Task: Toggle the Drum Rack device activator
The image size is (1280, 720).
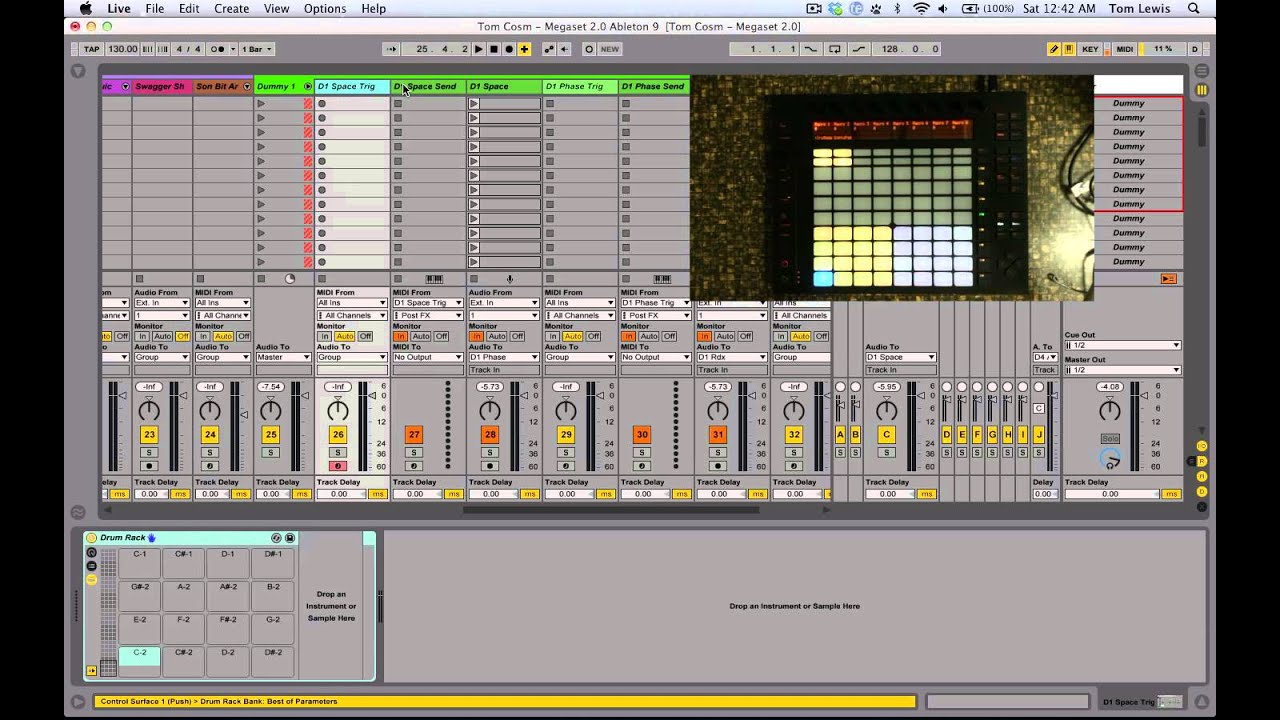Action: 91,538
